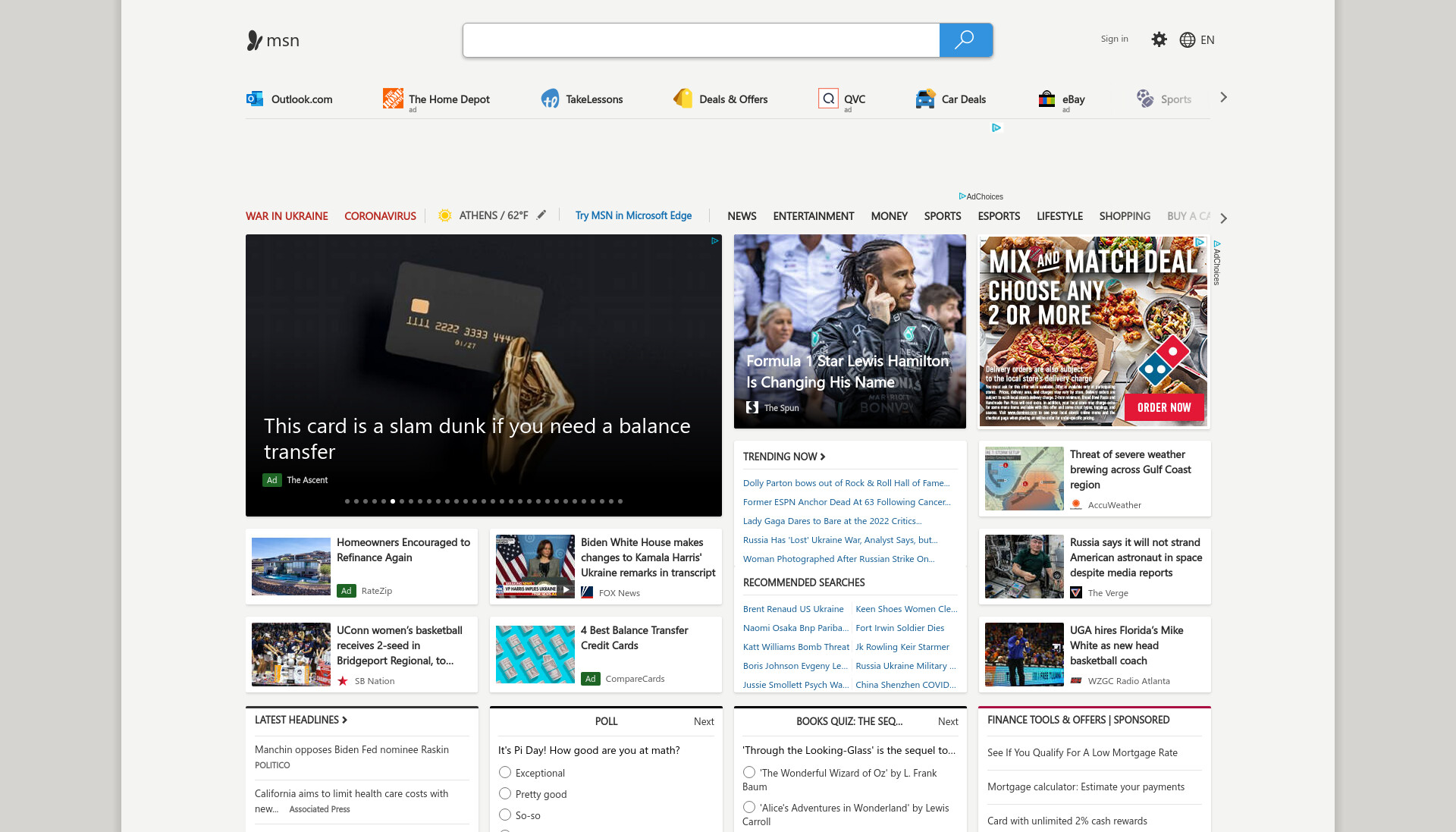
Task: Select the So-so poll option
Action: click(x=505, y=815)
